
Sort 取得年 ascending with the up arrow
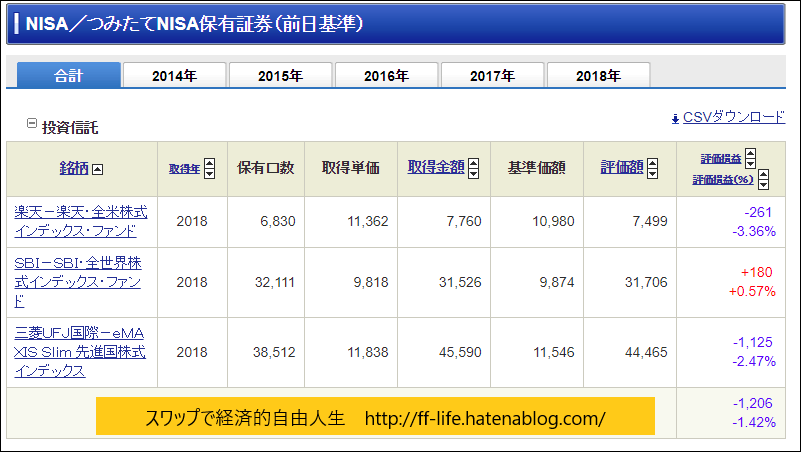click(x=209, y=163)
